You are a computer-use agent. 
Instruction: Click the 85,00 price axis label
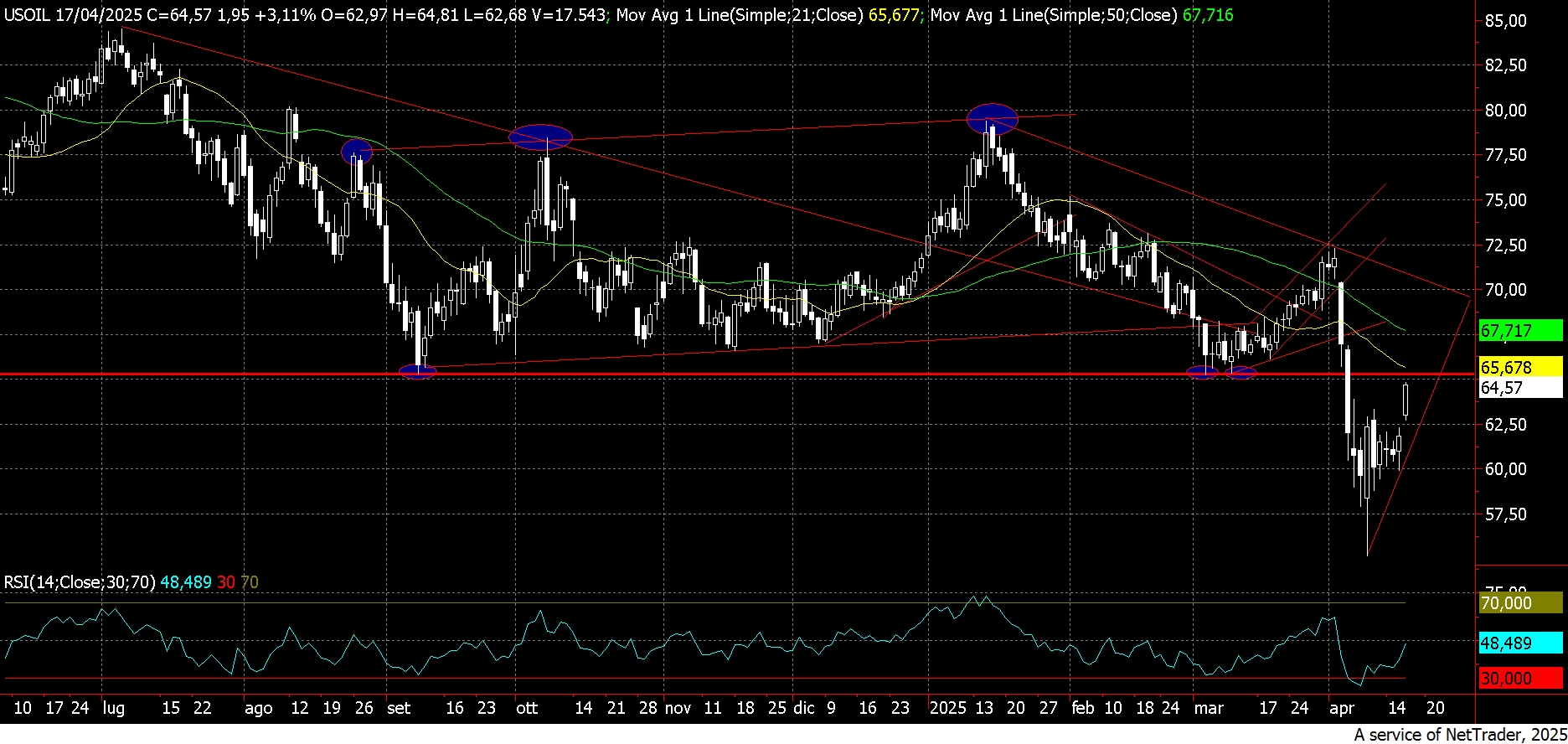click(1505, 21)
